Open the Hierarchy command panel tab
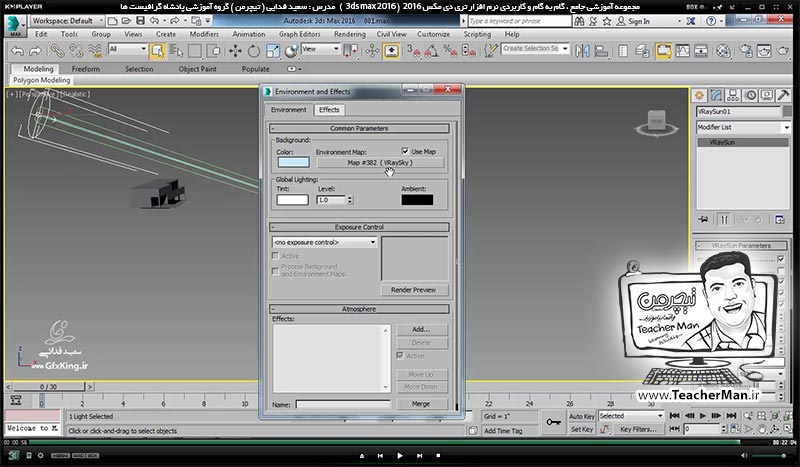Screen dimensions: 800x467 point(733,95)
